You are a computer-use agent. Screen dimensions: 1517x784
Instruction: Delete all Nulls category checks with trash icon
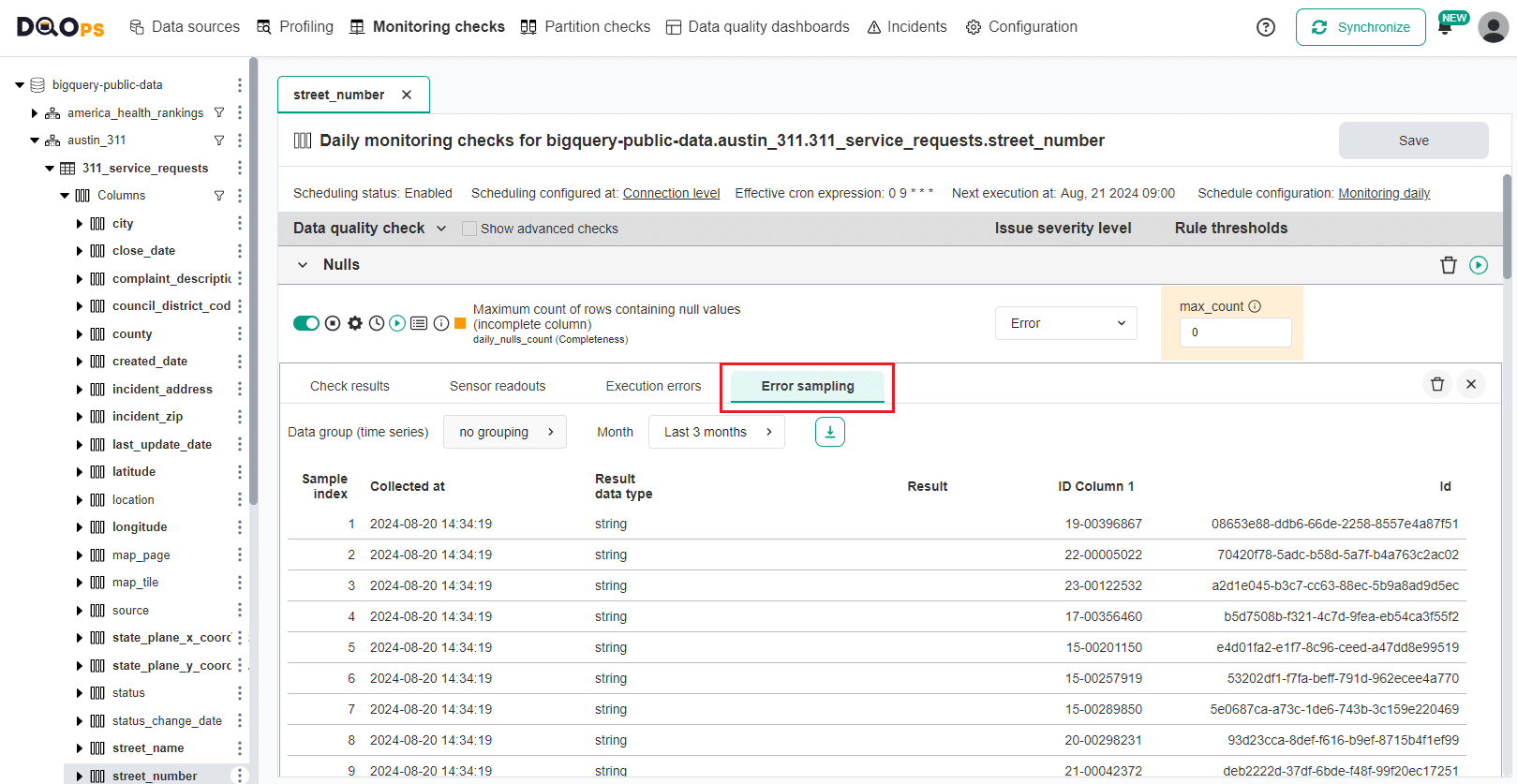coord(1449,265)
